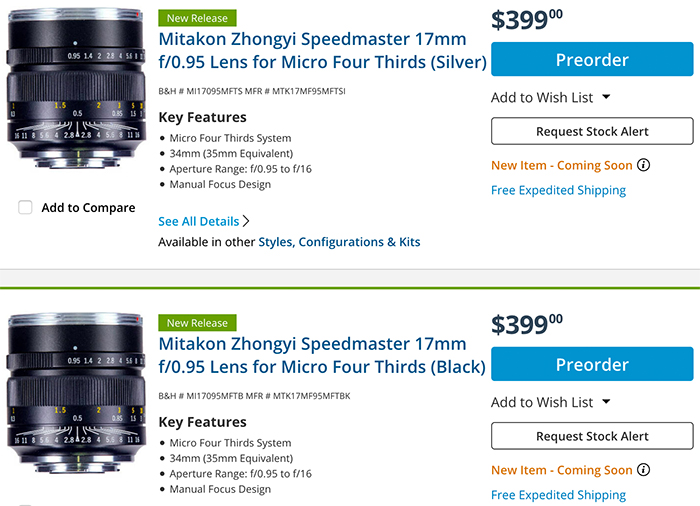
Task: Open Silver Mitakon Speedmaster 17mm product title
Action: (x=322, y=51)
